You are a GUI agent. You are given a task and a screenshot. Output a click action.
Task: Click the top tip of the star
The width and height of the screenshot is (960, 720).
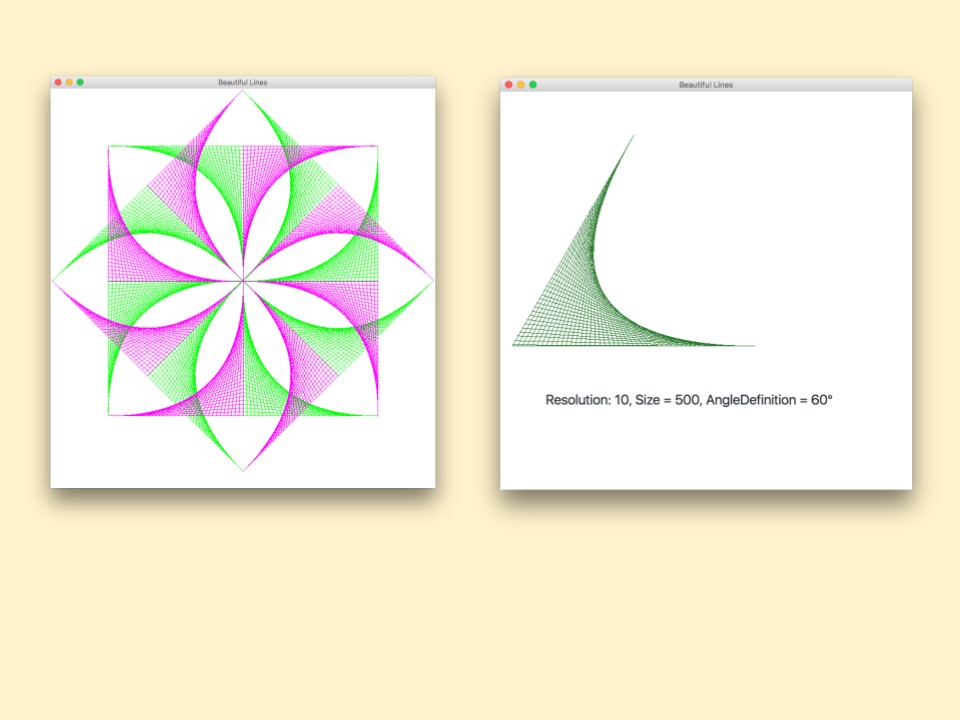pos(243,92)
